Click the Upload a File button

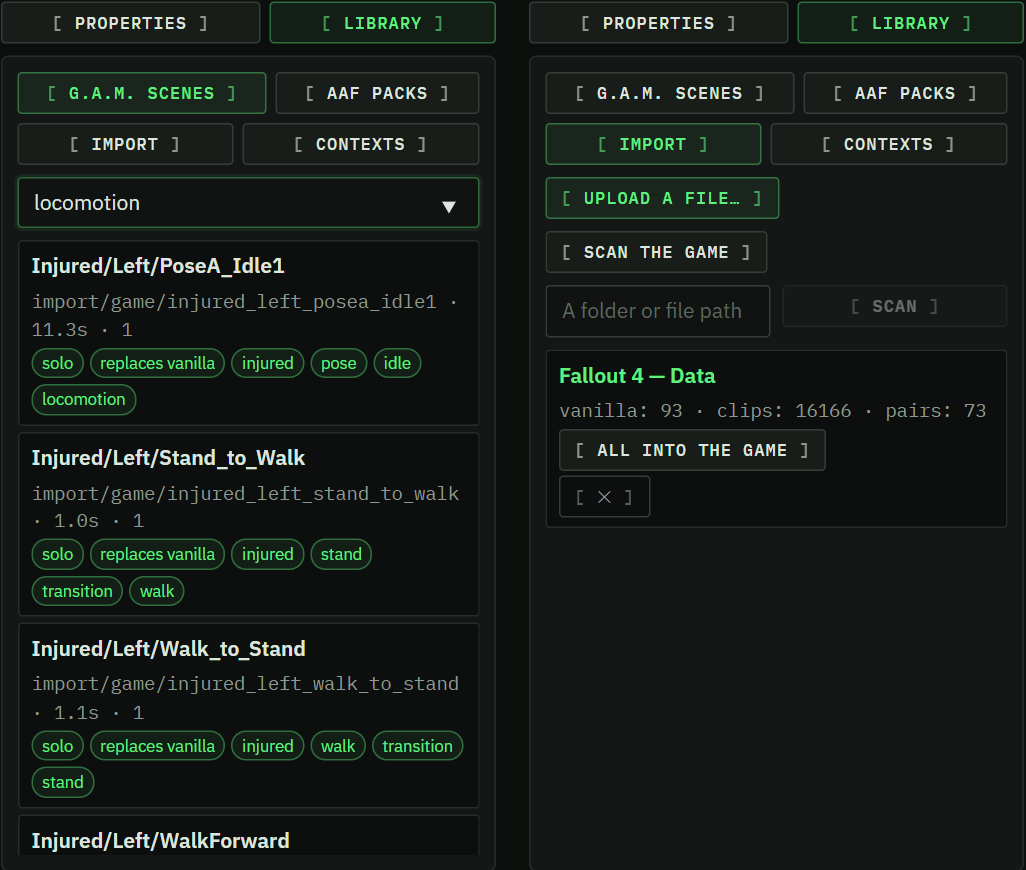click(x=662, y=198)
